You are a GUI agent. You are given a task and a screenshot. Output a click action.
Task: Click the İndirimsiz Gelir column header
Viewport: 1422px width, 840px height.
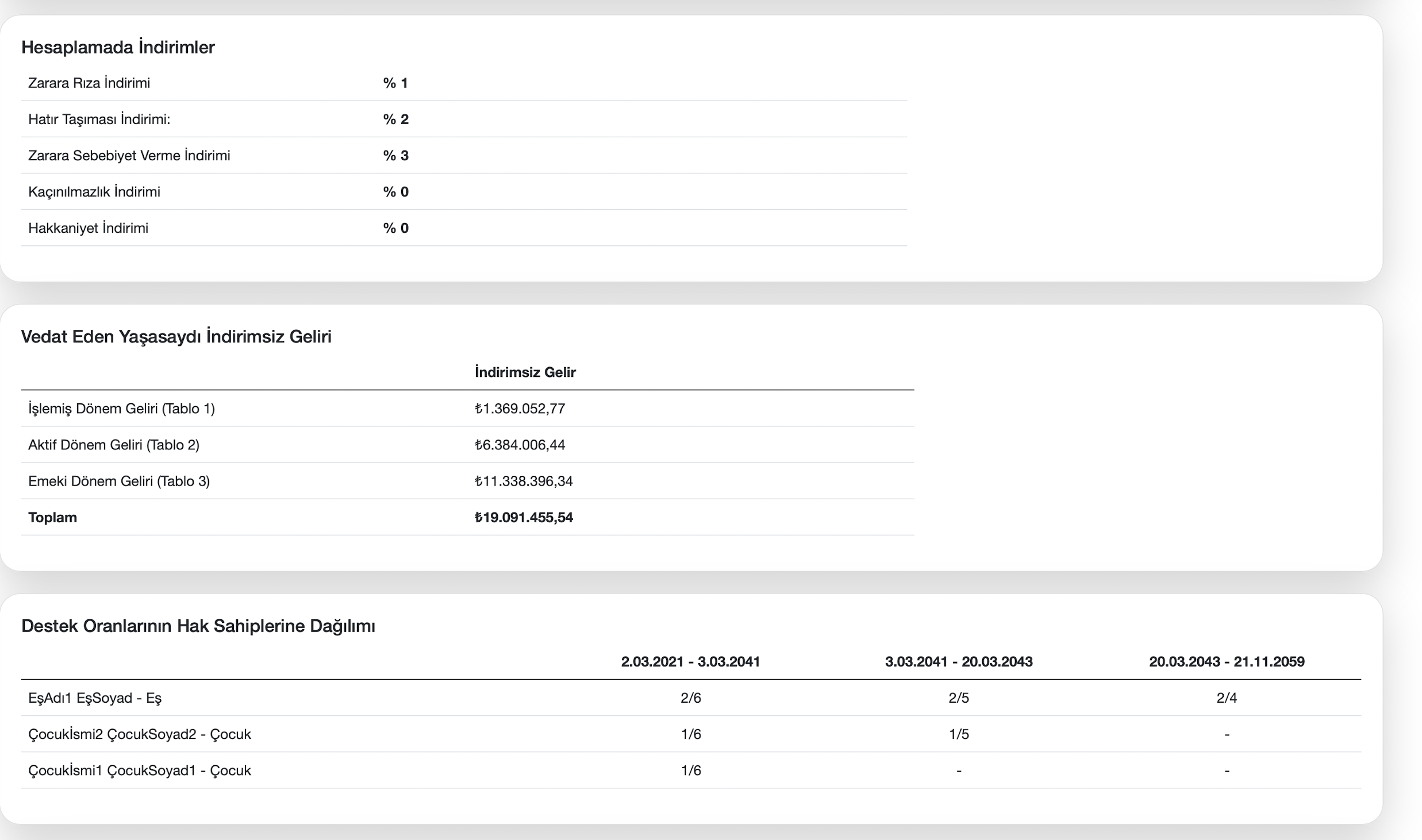[525, 372]
